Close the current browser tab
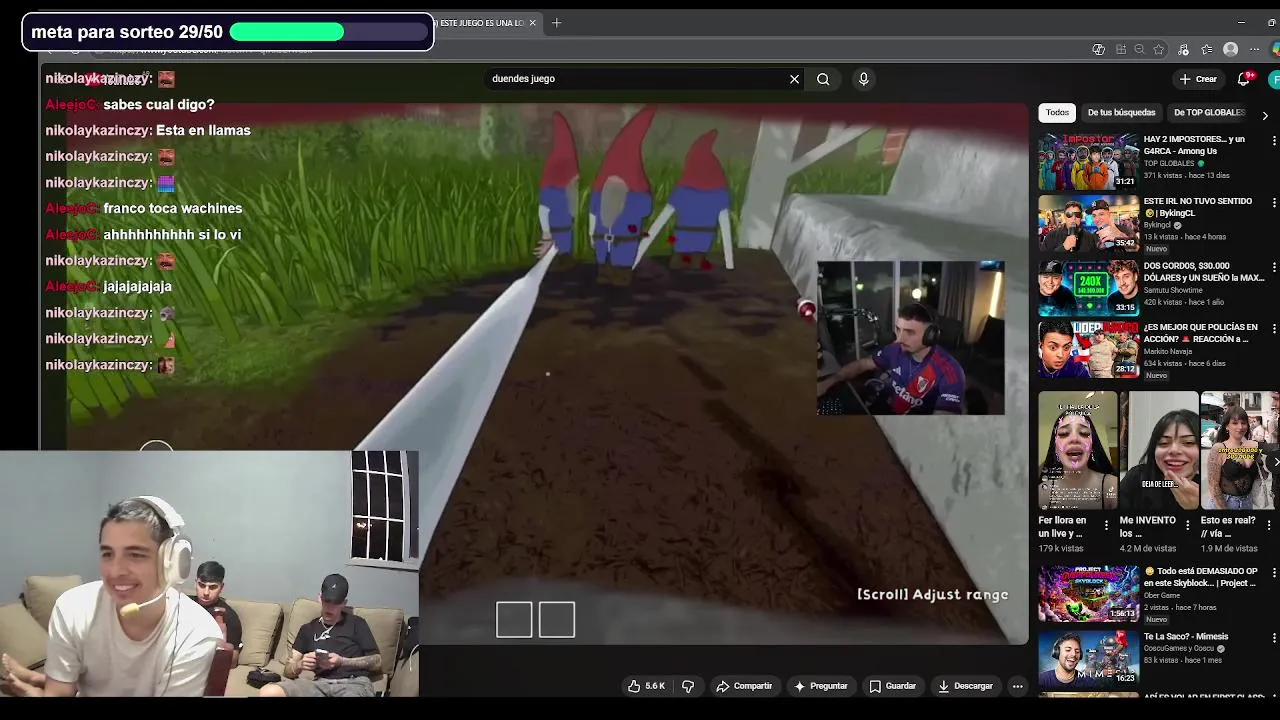1280x720 pixels. pyautogui.click(x=532, y=23)
